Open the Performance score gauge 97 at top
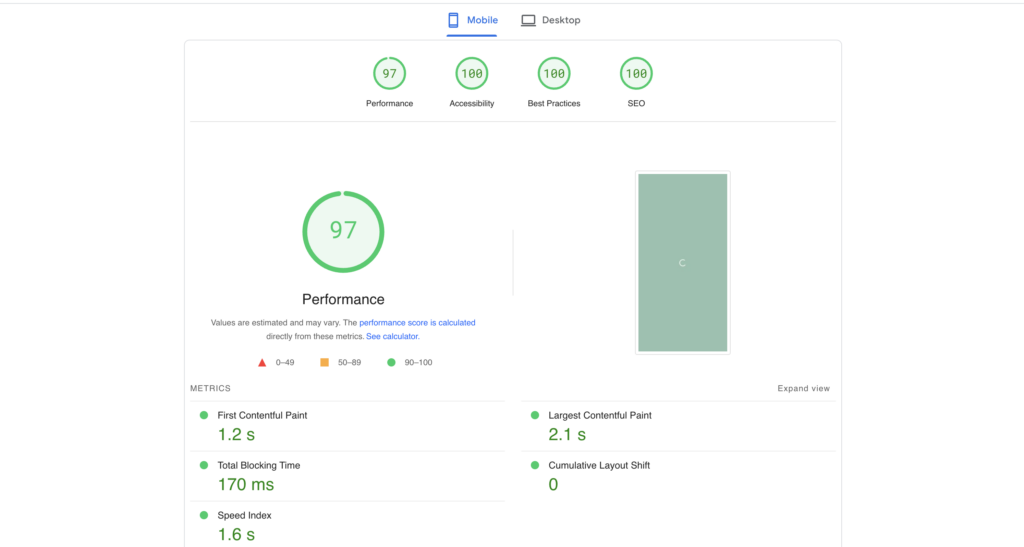The height and width of the screenshot is (547, 1024). point(389,73)
